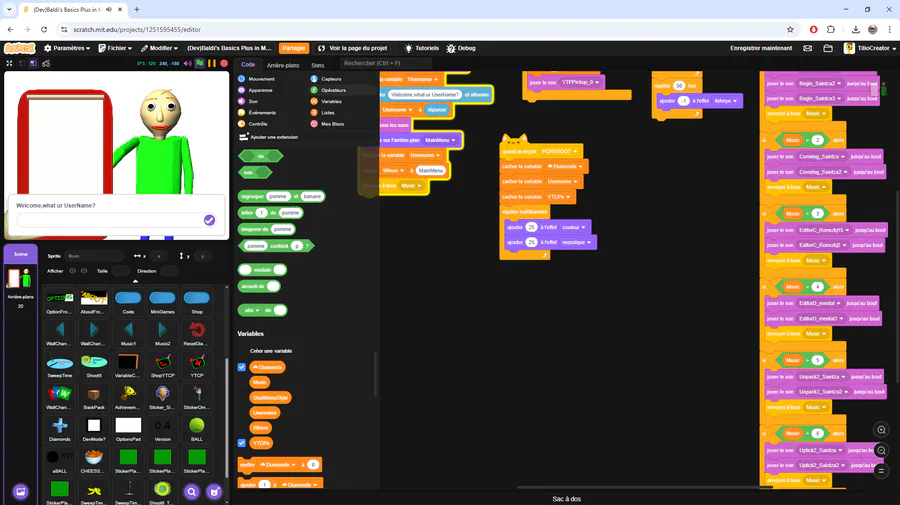The width and height of the screenshot is (900, 505).
Task: Select the Music1 sprite
Action: [x=128, y=333]
